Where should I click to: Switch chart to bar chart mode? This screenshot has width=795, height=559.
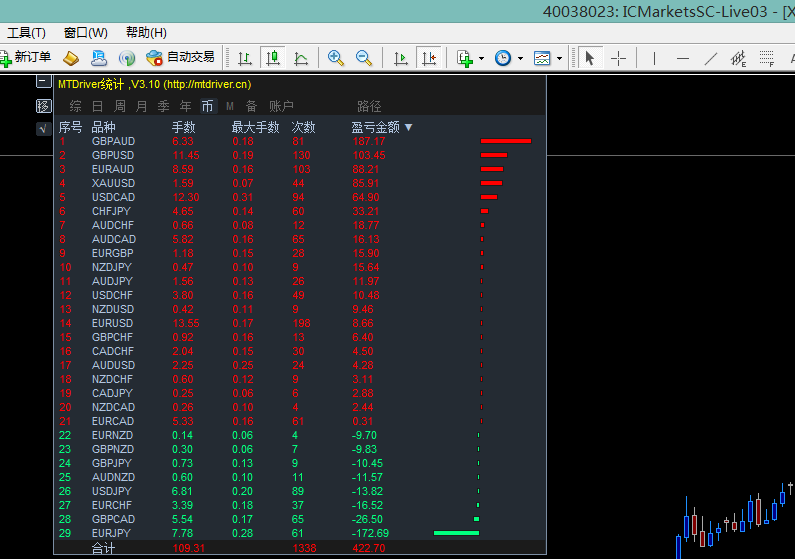[x=245, y=58]
